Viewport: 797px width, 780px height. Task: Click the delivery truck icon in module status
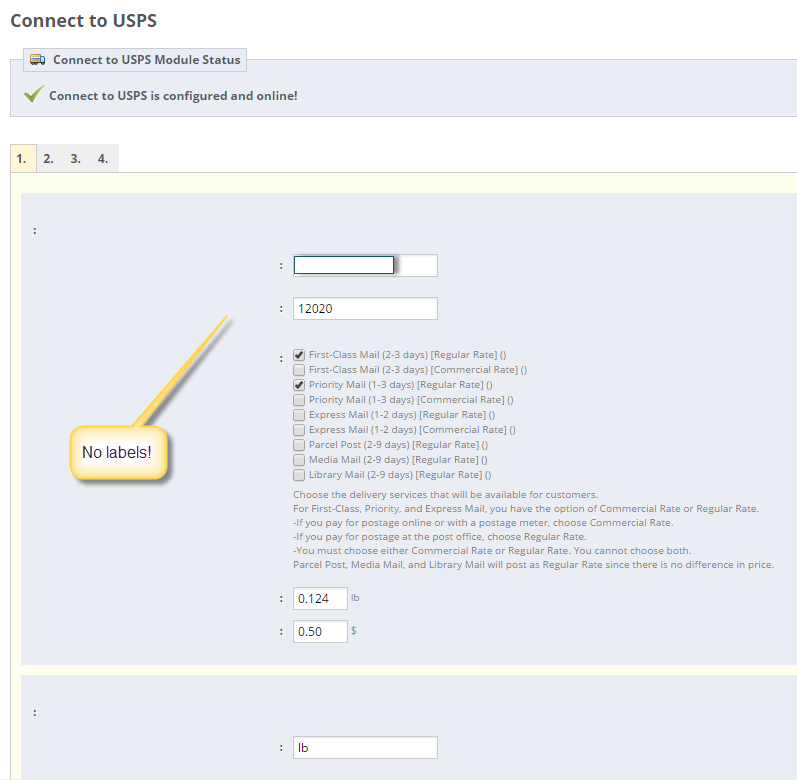[x=37, y=60]
